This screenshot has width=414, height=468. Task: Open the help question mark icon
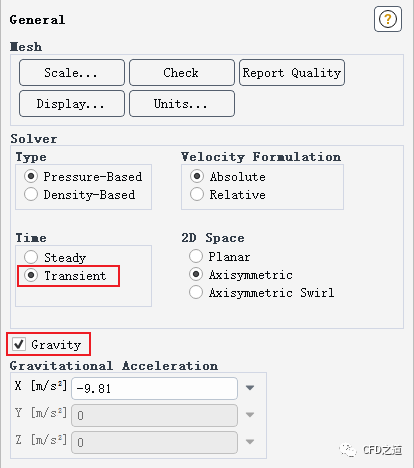[x=388, y=19]
